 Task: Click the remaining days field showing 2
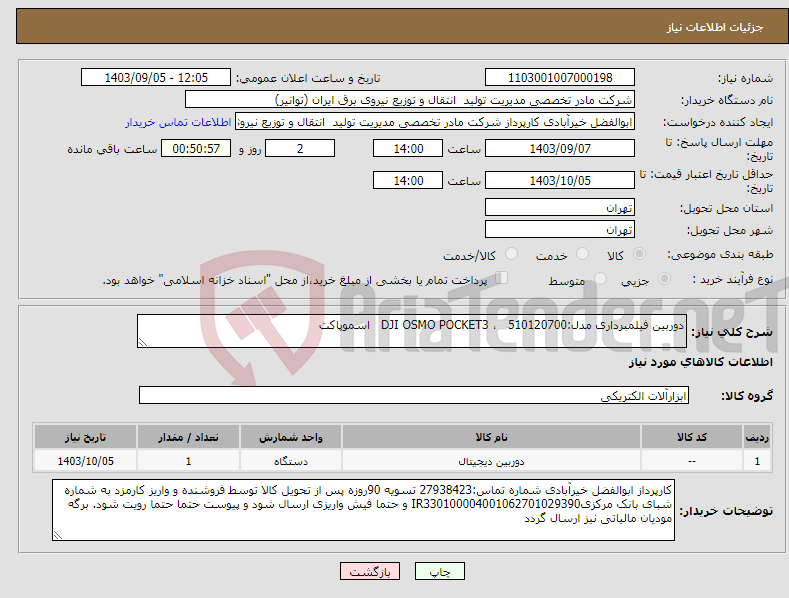300,148
